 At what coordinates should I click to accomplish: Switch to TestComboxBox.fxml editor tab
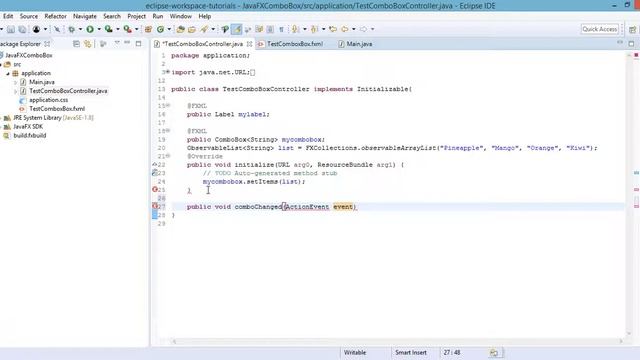pos(295,44)
